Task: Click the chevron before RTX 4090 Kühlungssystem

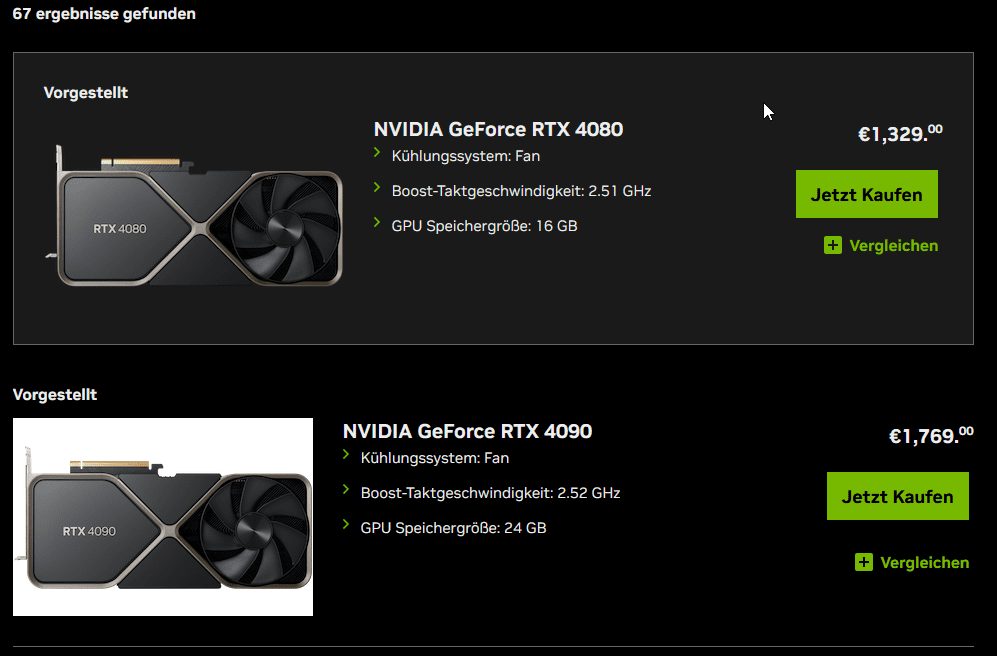Action: tap(346, 455)
